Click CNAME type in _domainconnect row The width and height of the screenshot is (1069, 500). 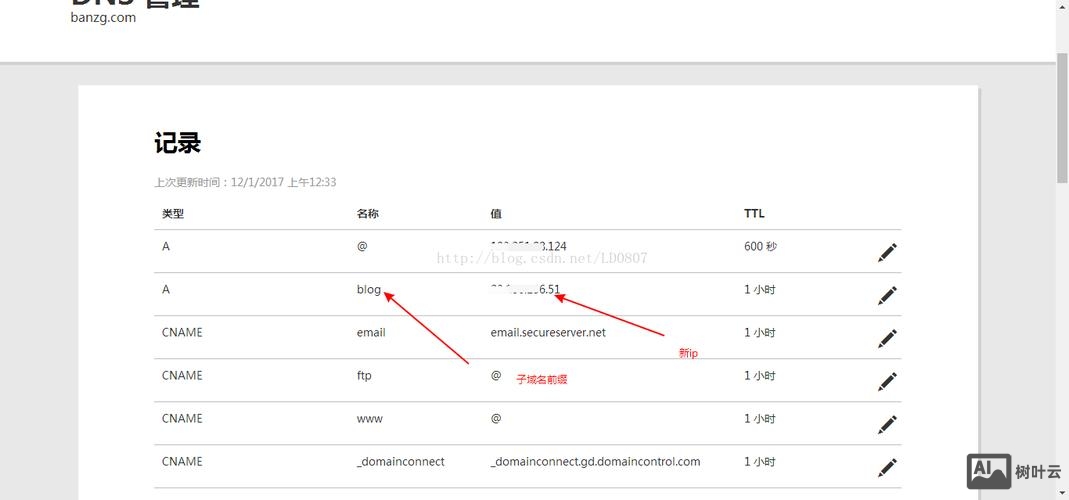[x=182, y=461]
